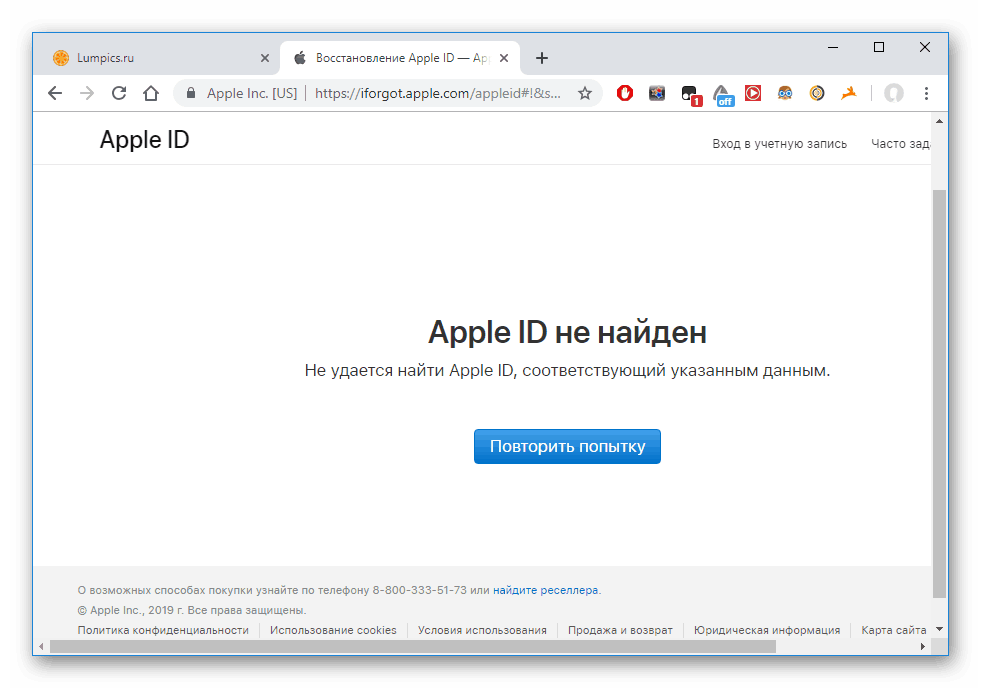Screen dimensions: 981x688
Task: Open the second colorful extension icon
Action: [656, 93]
